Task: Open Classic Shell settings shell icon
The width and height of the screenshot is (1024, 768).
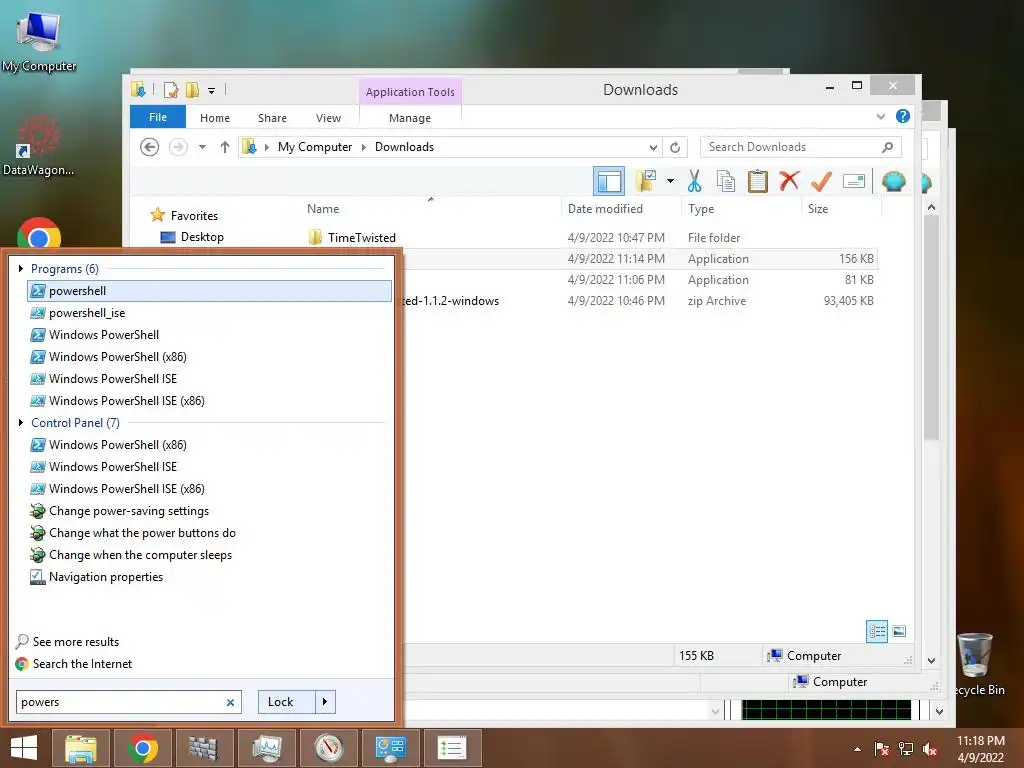Action: 893,181
